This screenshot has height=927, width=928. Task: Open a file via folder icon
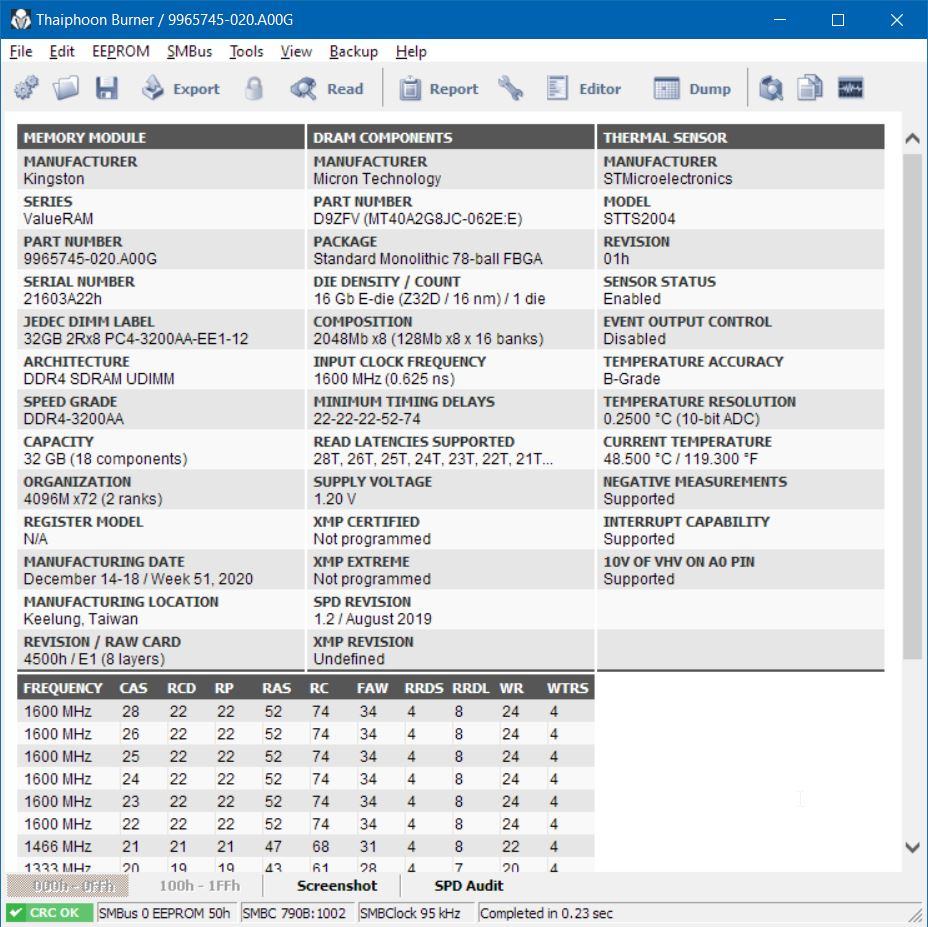coord(66,89)
